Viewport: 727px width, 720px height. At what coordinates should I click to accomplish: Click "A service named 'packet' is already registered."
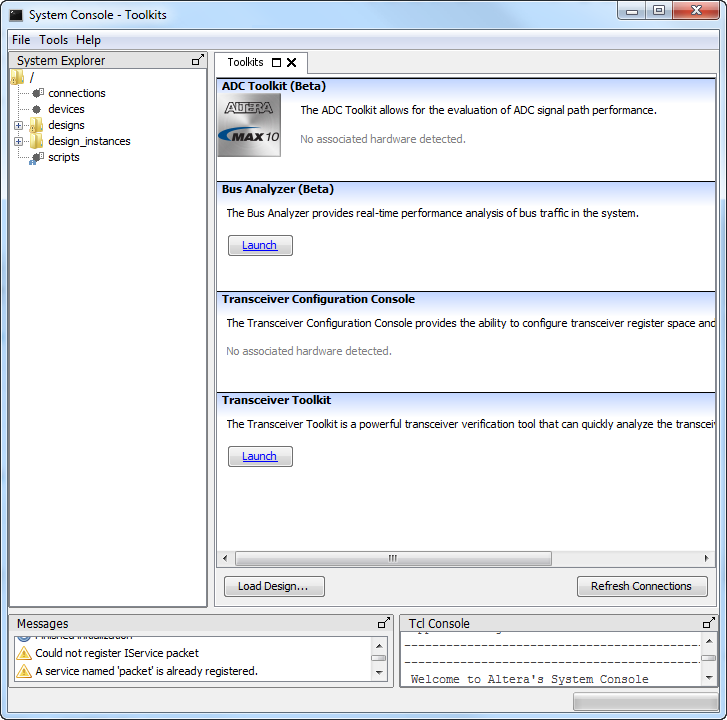point(146,671)
